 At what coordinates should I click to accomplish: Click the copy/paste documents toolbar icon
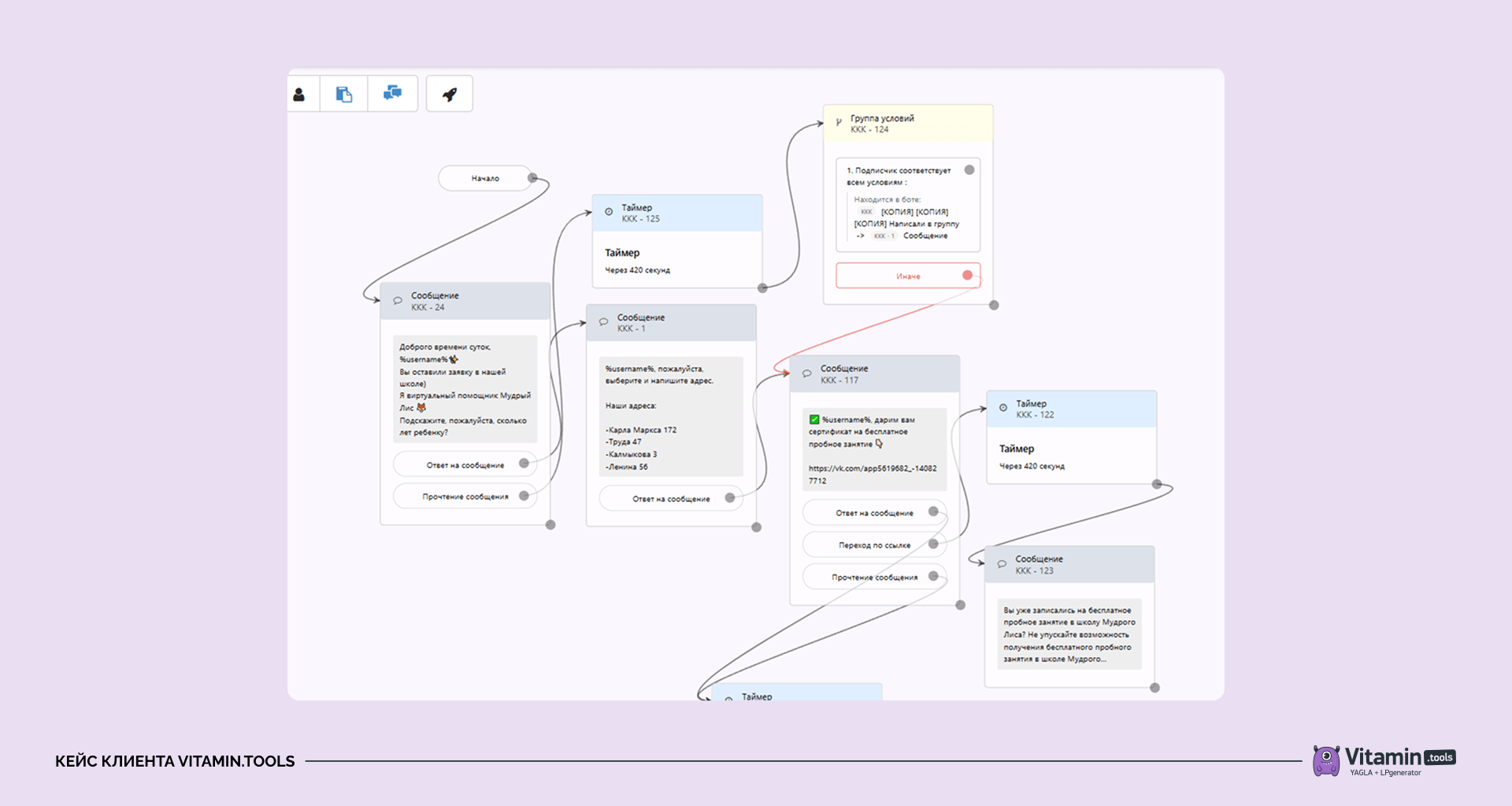344,95
